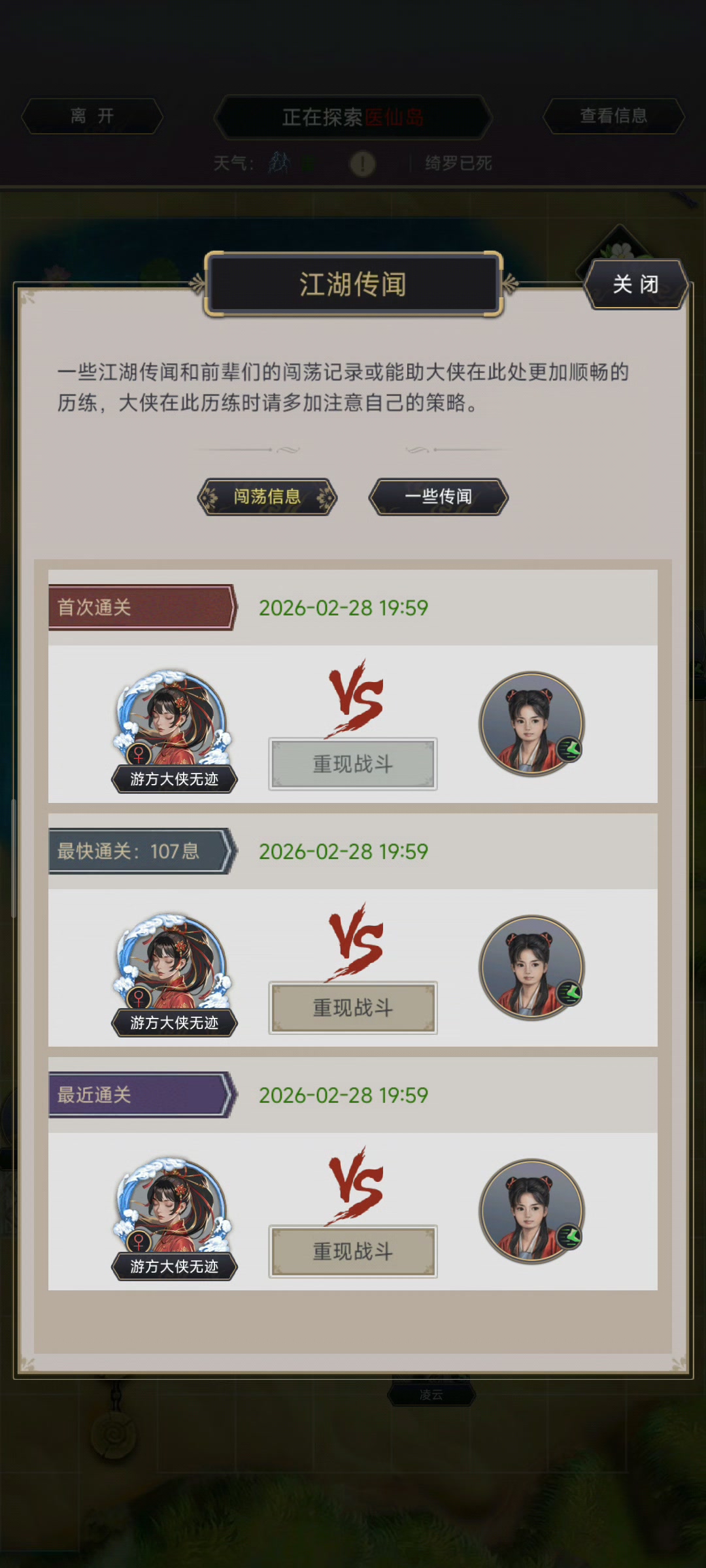Open player avatar in 最近通关 row
Image resolution: width=706 pixels, height=1568 pixels.
coord(173,1211)
